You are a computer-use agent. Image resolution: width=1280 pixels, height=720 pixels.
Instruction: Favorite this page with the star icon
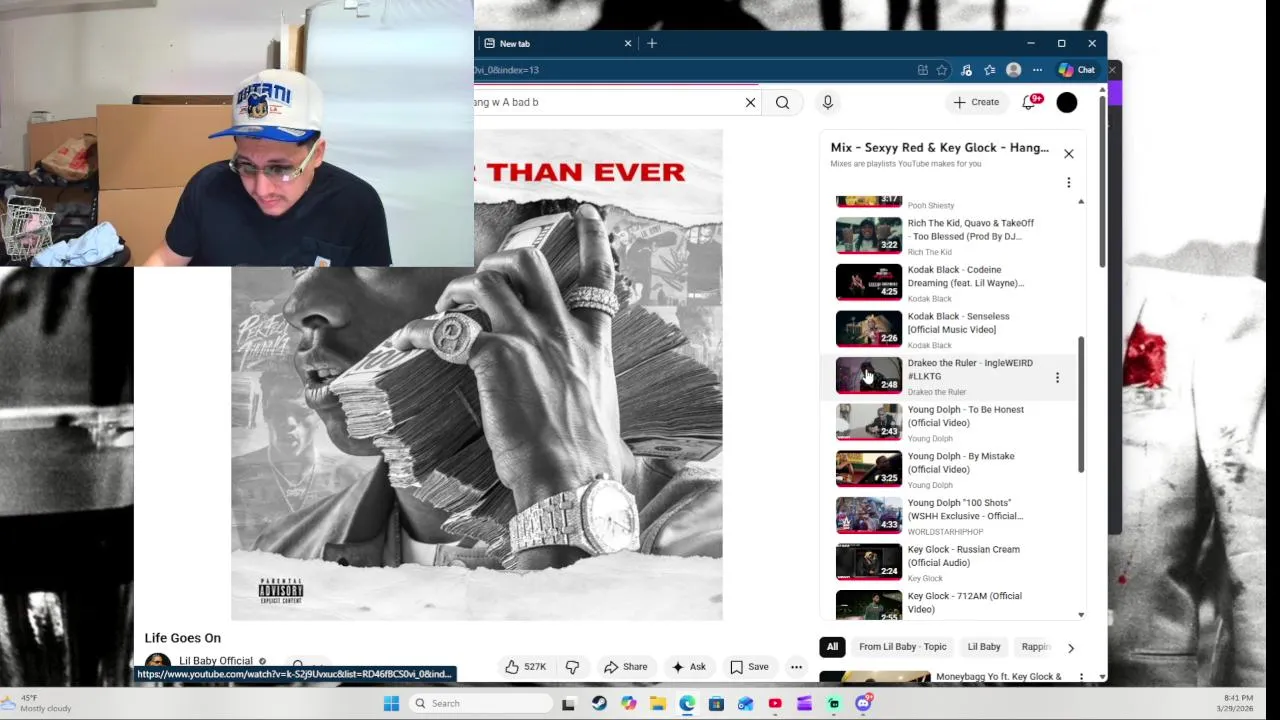tap(941, 70)
